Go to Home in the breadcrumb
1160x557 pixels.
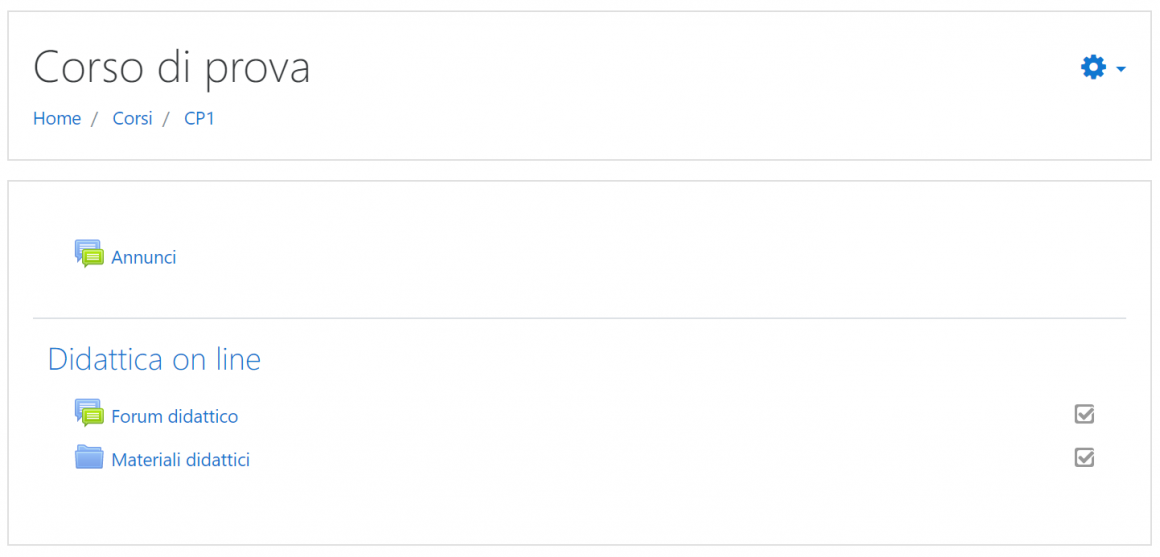point(57,119)
